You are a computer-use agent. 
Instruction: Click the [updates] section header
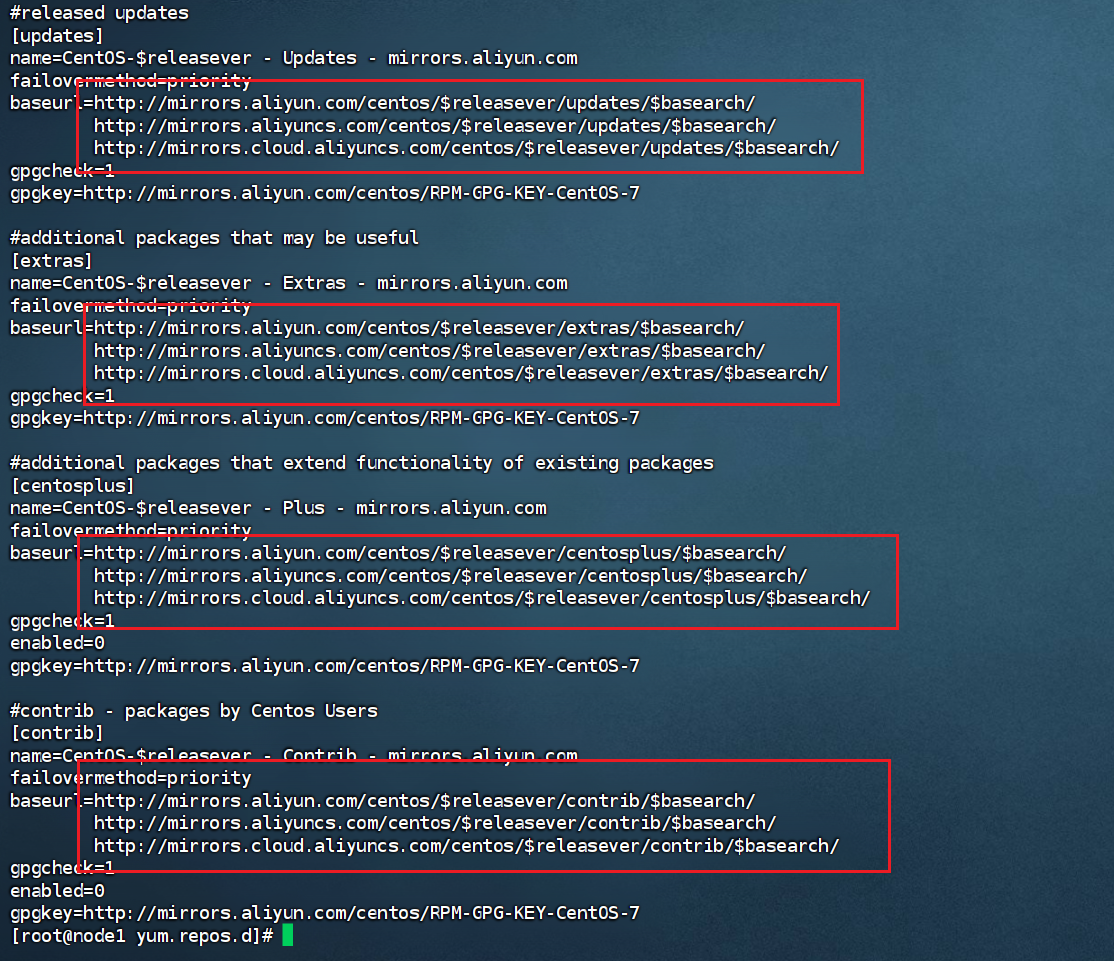pyautogui.click(x=56, y=35)
